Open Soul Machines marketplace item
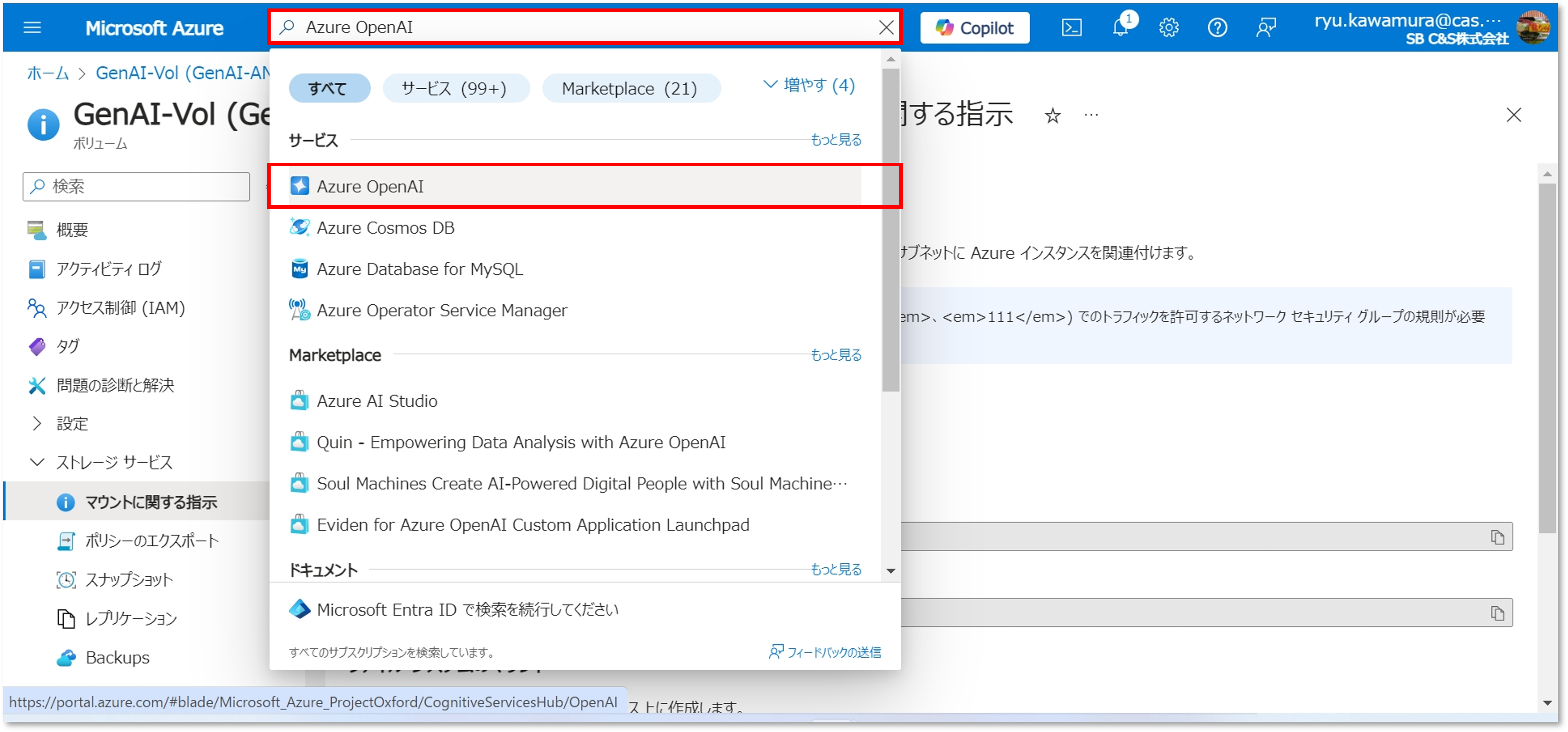Screen dimensions: 1568x732 [574, 484]
